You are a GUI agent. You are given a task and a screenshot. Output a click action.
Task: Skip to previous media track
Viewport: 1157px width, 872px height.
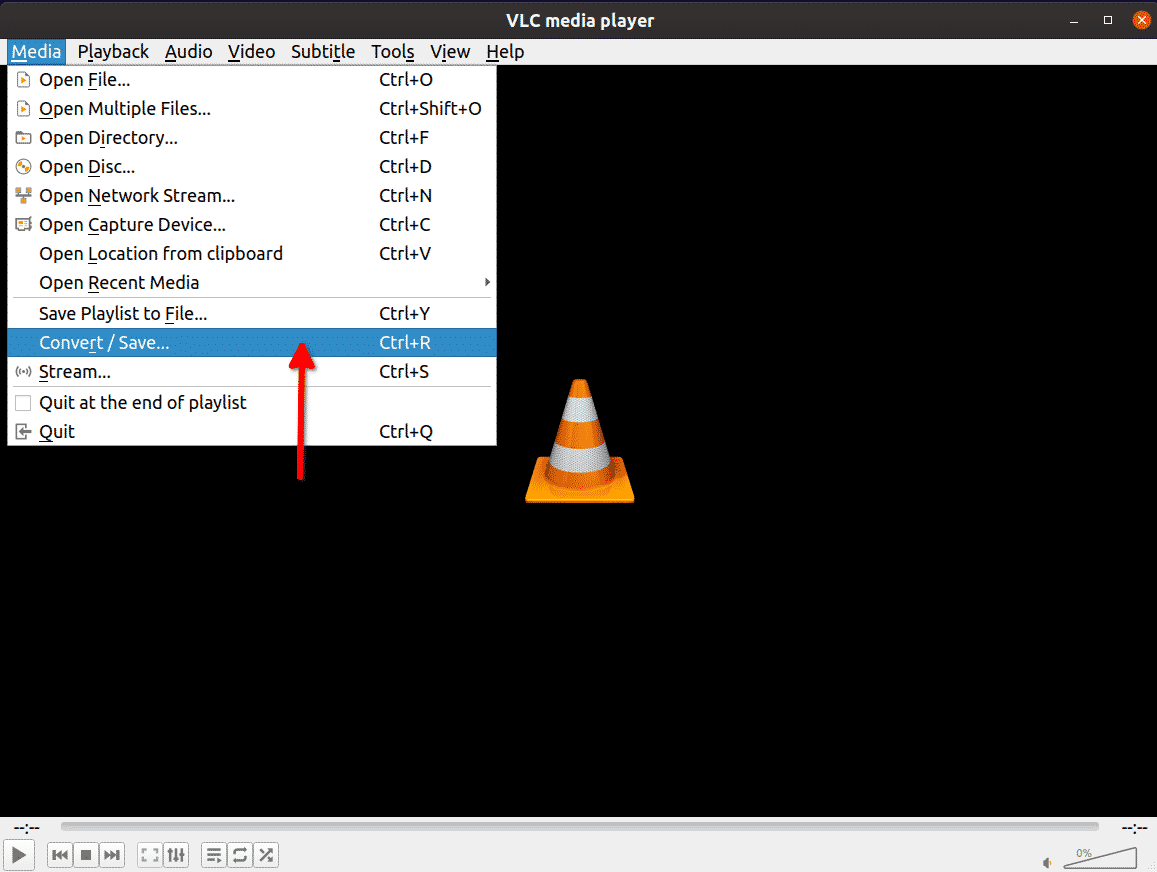60,855
